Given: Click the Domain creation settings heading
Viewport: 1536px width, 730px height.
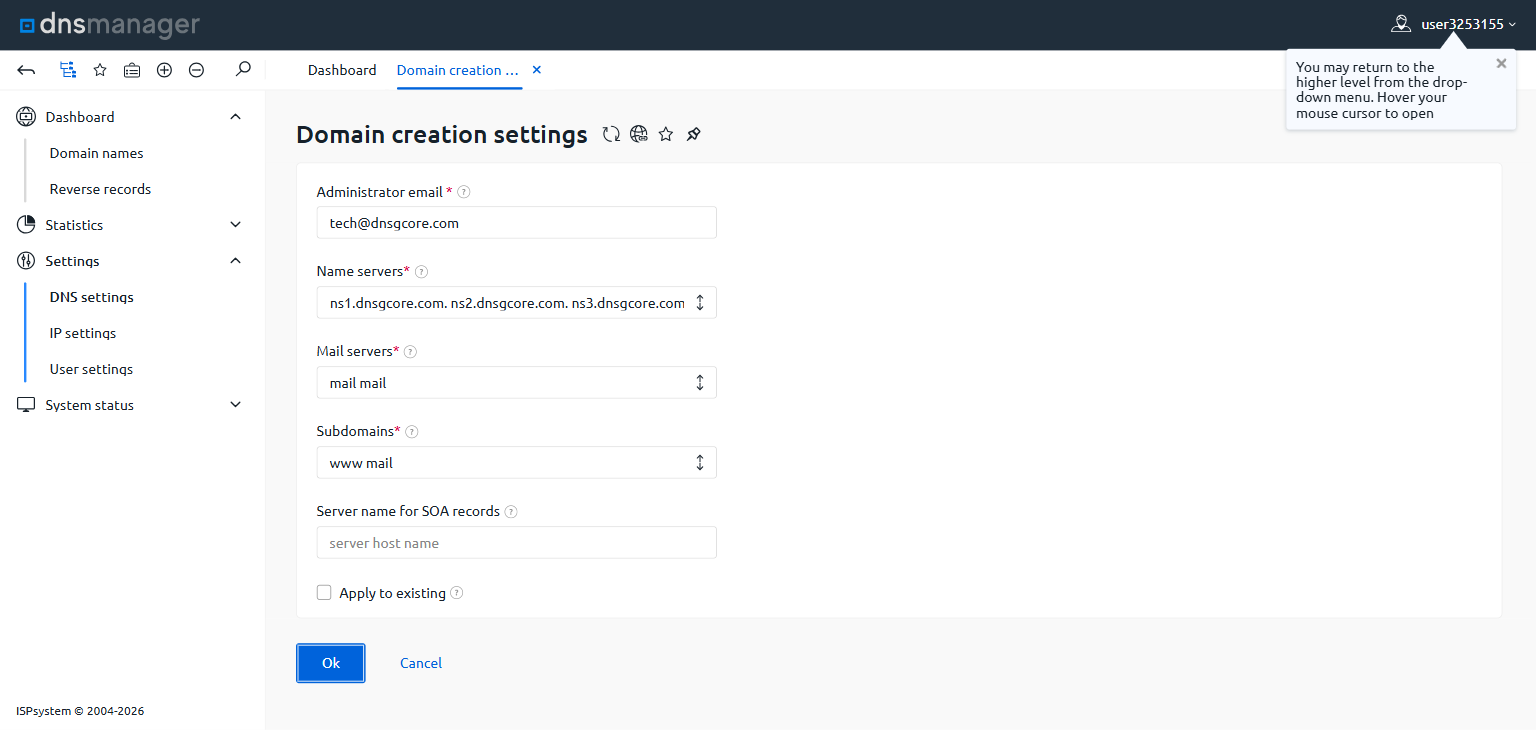Looking at the screenshot, I should [442, 135].
